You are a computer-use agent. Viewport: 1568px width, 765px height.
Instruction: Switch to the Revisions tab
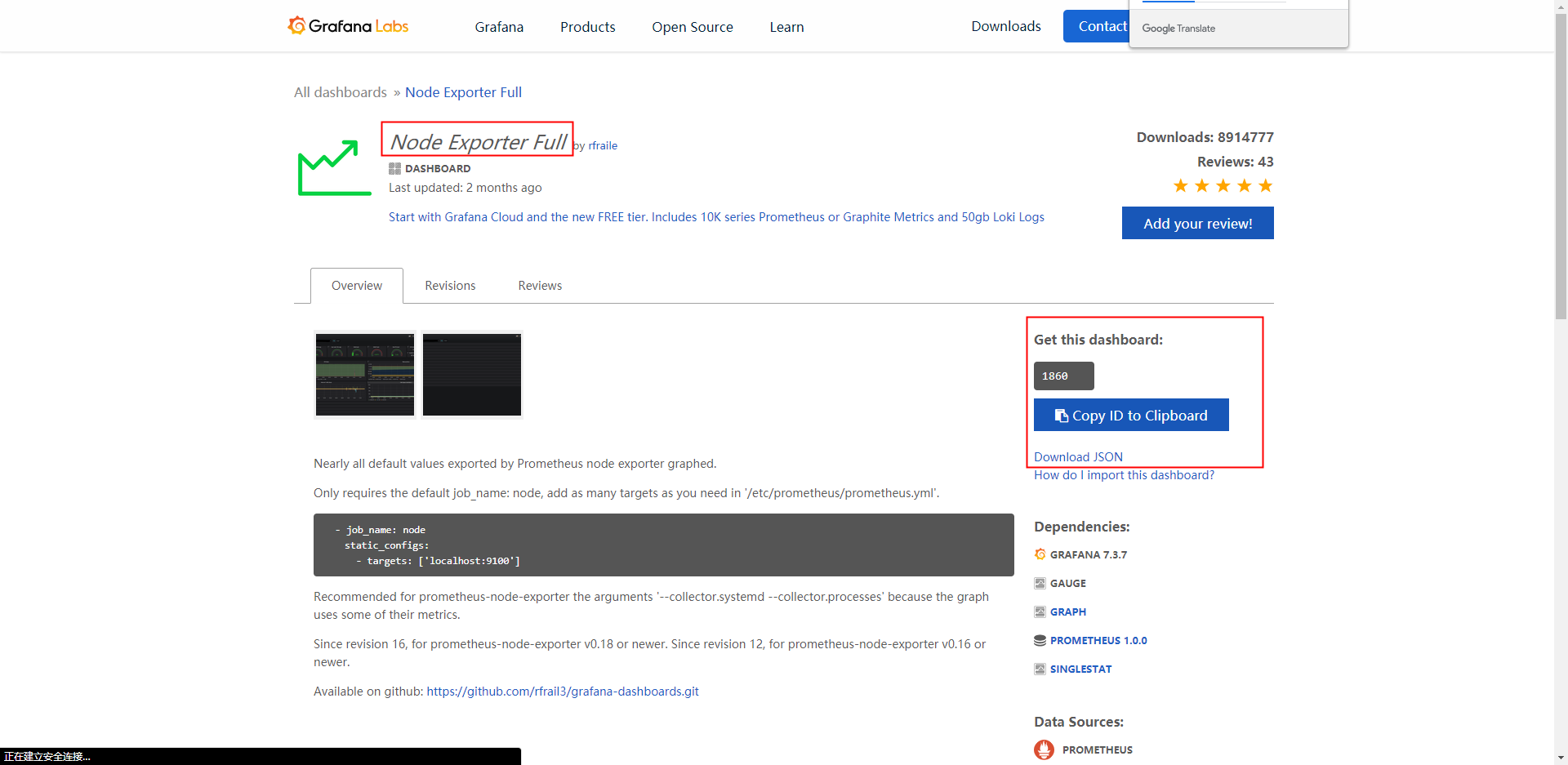tap(450, 286)
